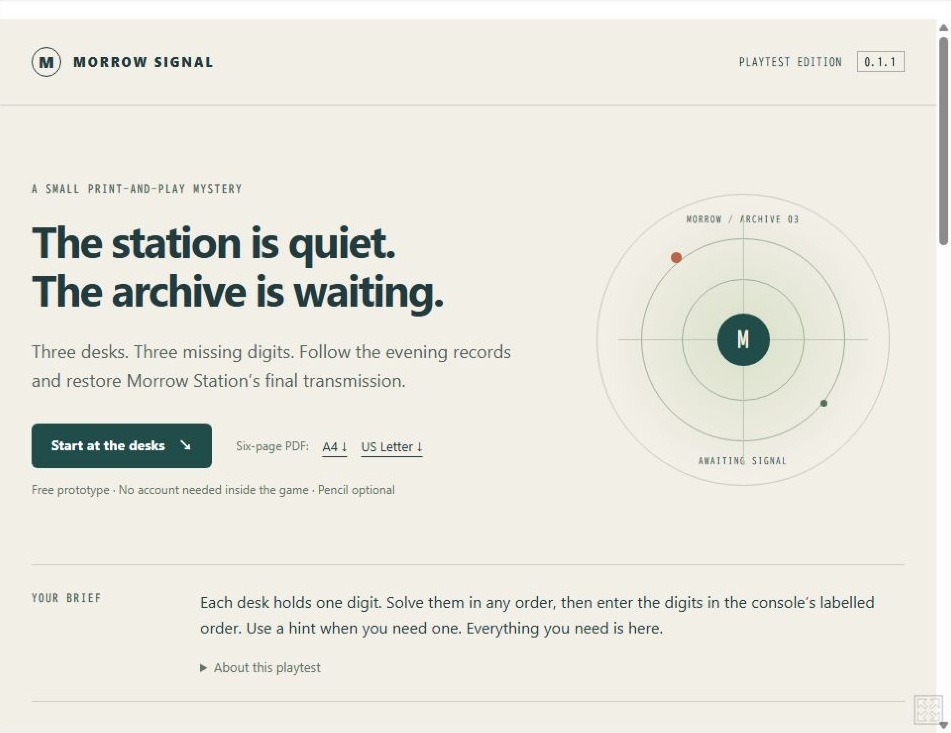Click the small green dot on radar orbit

click(x=824, y=403)
